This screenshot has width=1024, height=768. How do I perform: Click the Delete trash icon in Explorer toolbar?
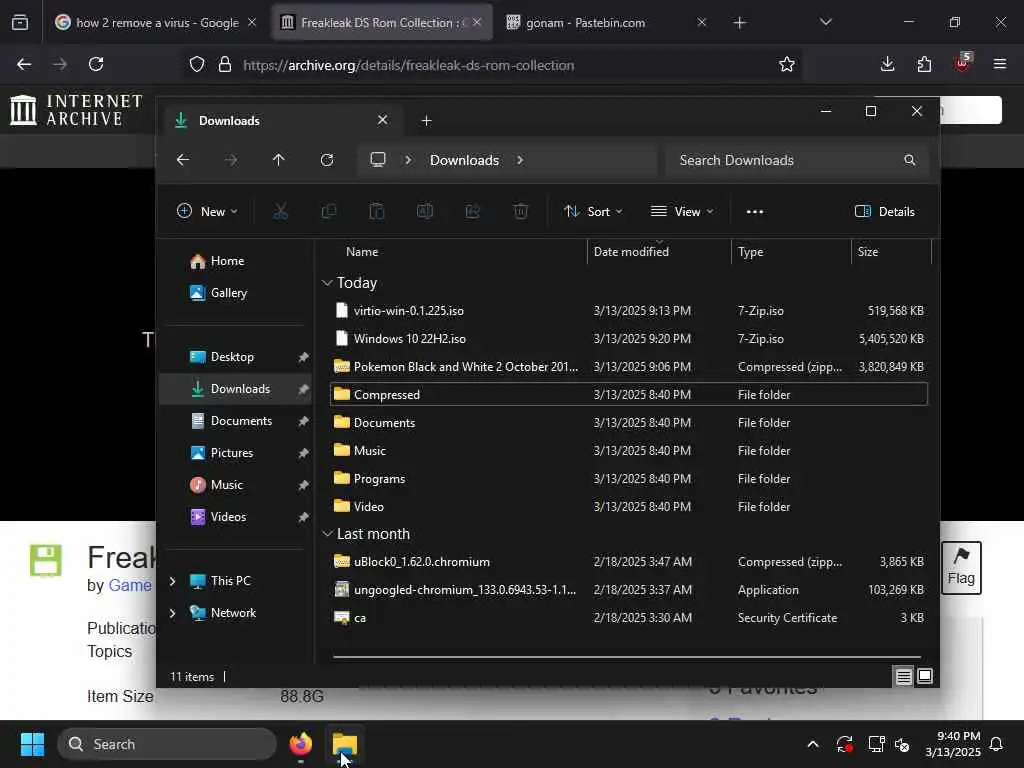[x=520, y=212]
